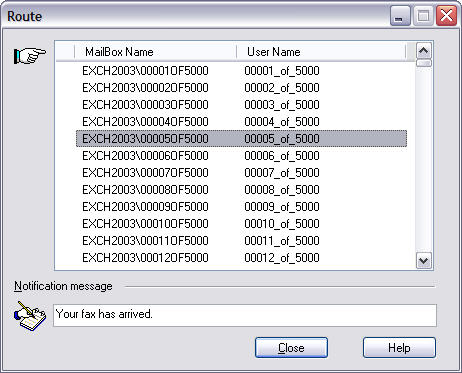Select mailbox EXCH2003\00012OF5000
Viewport: 462px width, 373px height.
point(145,258)
